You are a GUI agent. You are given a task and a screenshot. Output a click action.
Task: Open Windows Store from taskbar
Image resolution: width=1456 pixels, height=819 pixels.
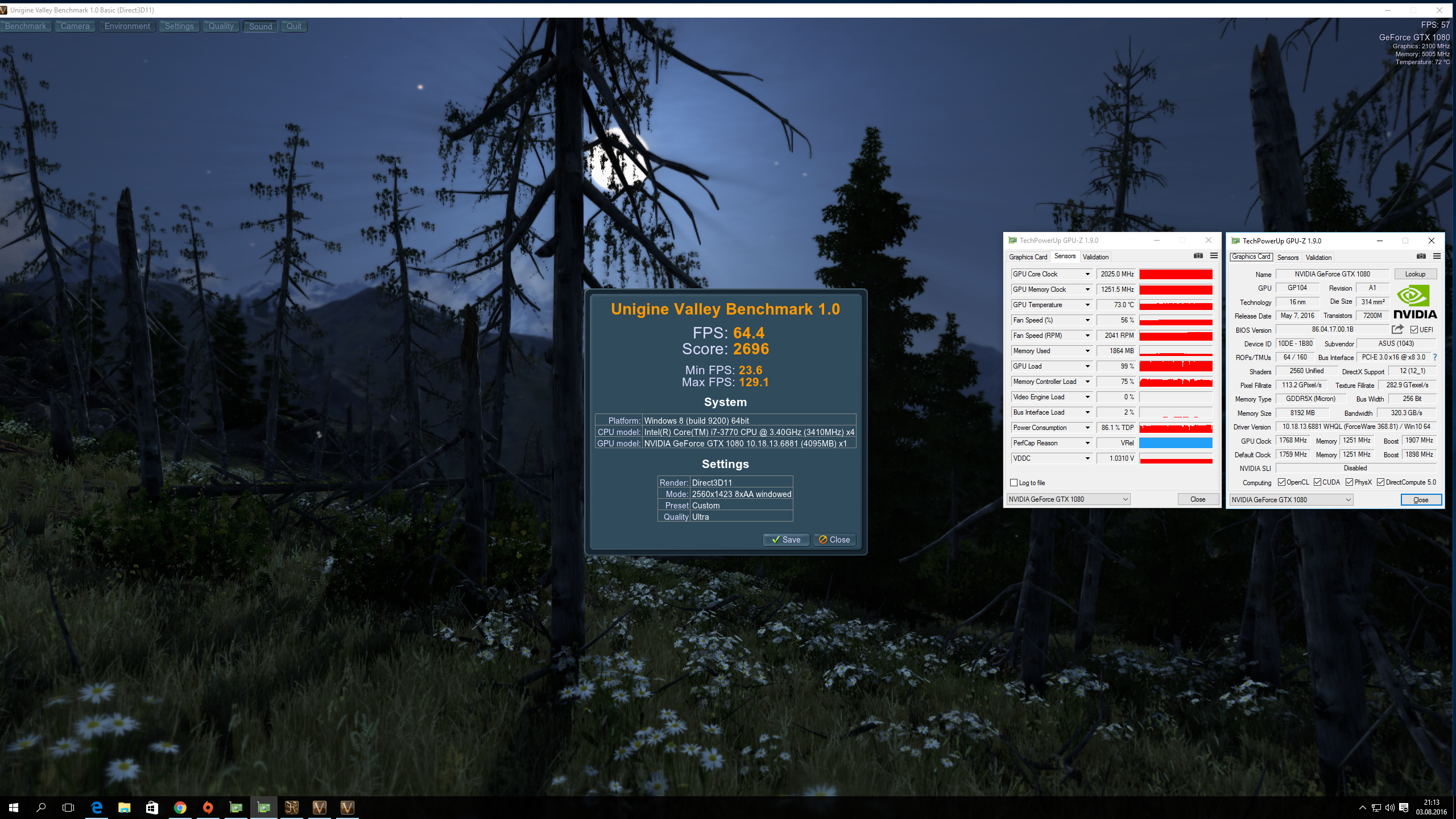(x=152, y=808)
